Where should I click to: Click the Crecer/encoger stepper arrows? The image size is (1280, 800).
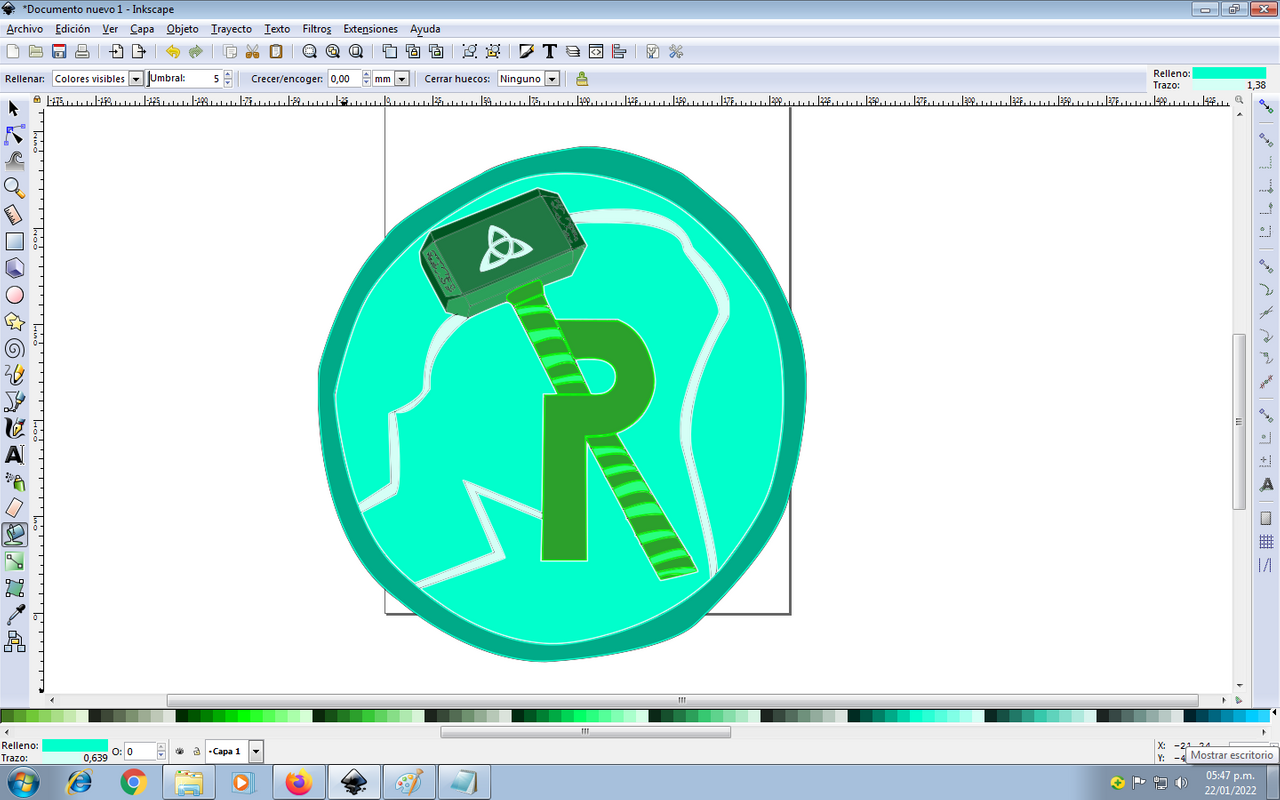pos(366,78)
